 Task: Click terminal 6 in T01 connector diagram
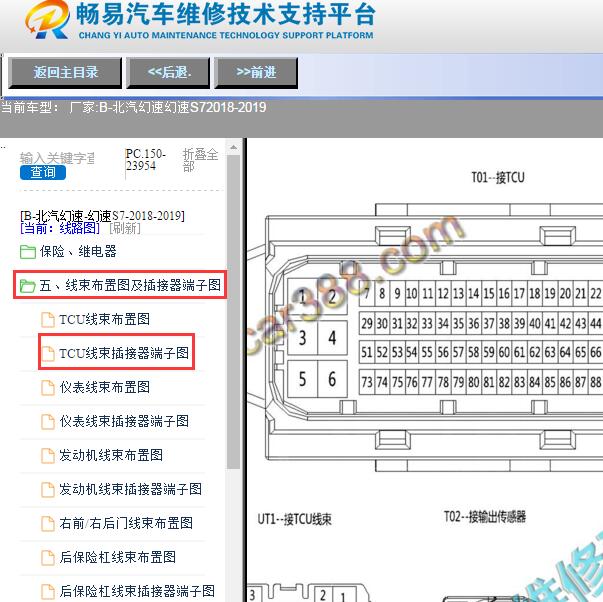pos(332,379)
